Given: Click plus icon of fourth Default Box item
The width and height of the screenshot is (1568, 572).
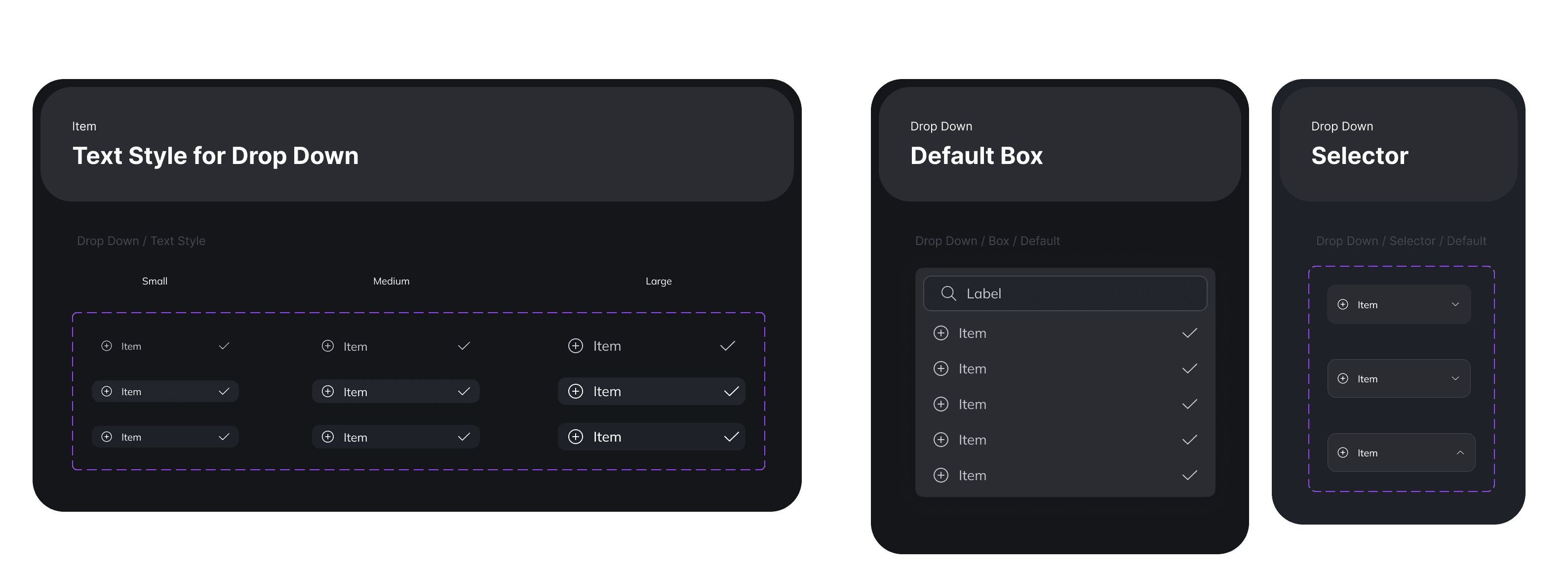Looking at the screenshot, I should [941, 440].
